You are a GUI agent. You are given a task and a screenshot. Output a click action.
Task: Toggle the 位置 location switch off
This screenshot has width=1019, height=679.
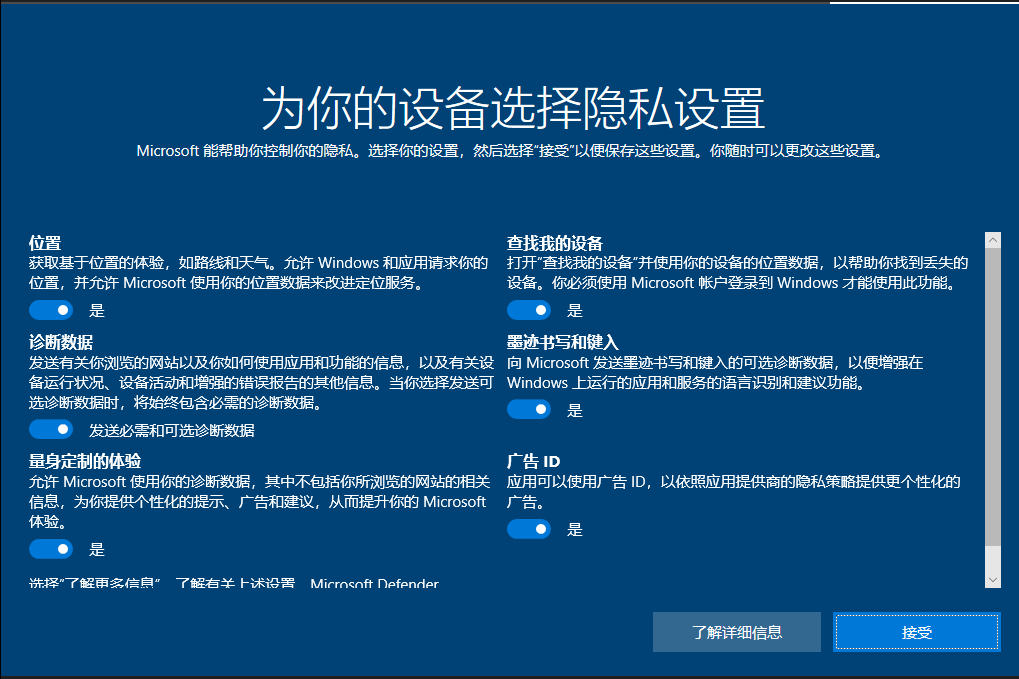(x=51, y=310)
